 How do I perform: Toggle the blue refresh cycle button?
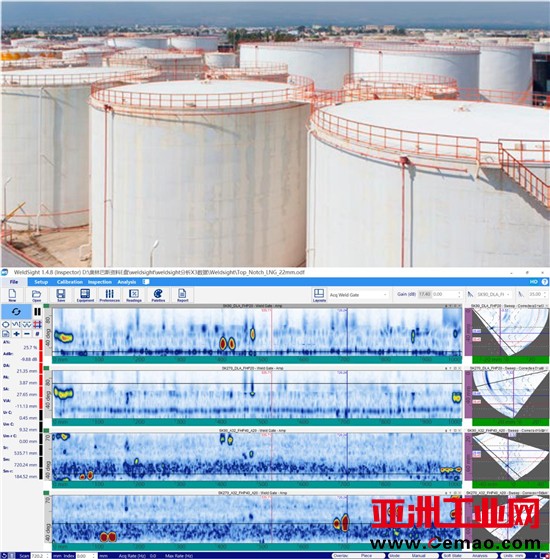[x=16, y=312]
